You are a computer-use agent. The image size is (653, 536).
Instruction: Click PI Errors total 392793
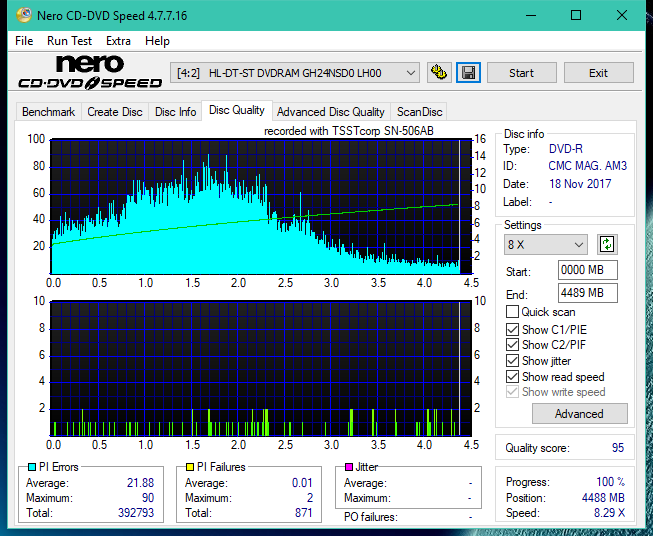[136, 513]
